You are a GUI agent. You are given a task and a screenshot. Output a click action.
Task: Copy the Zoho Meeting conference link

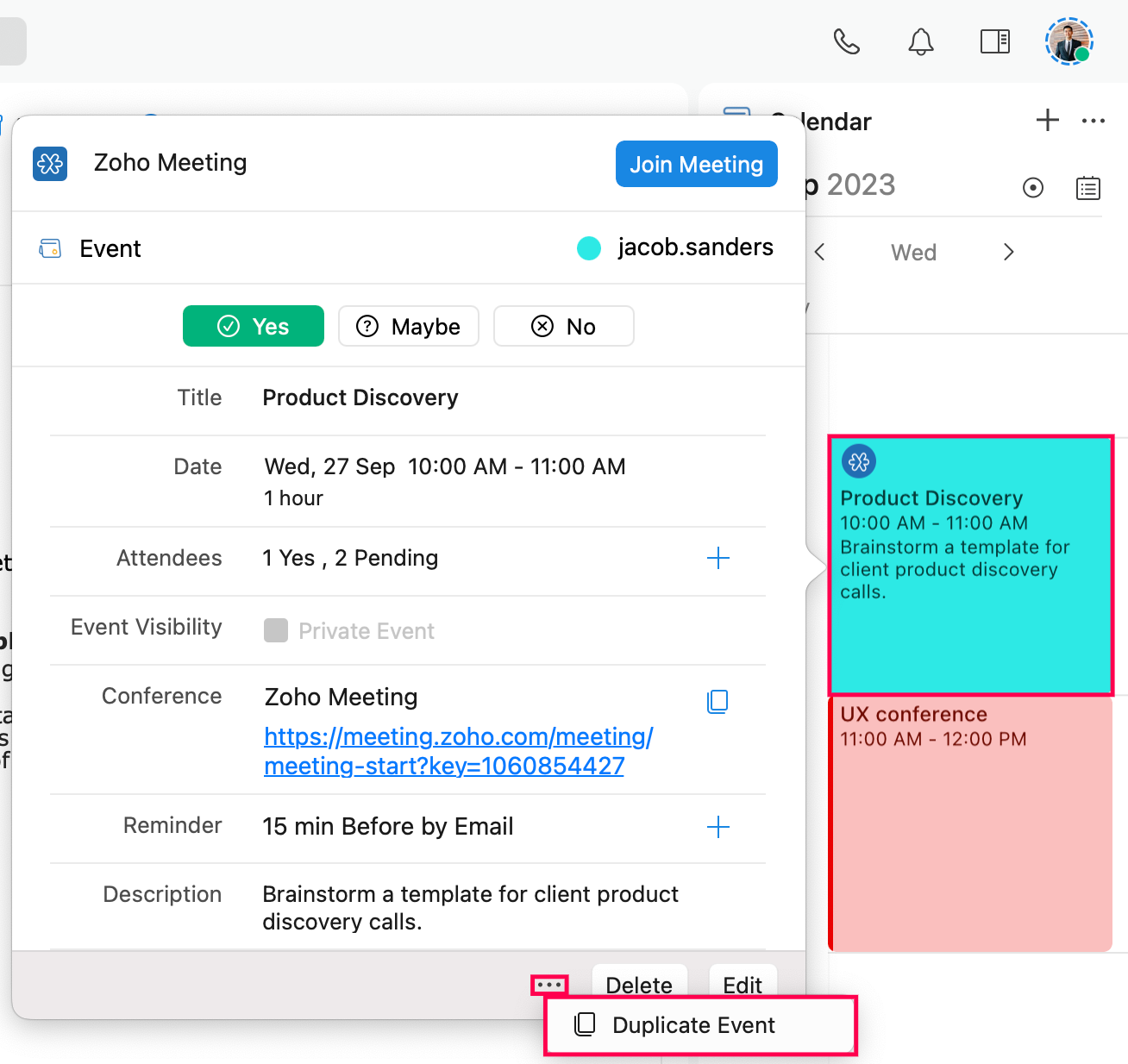718,701
